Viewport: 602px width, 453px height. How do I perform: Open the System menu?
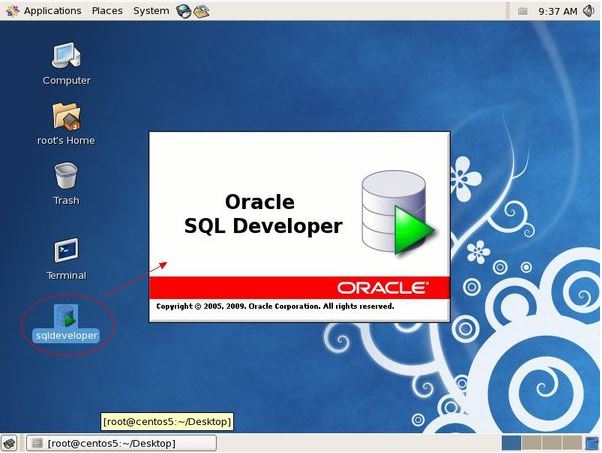point(151,11)
